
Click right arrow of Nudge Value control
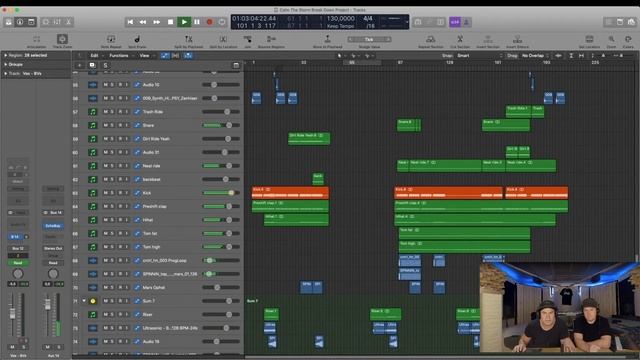tap(388, 39)
